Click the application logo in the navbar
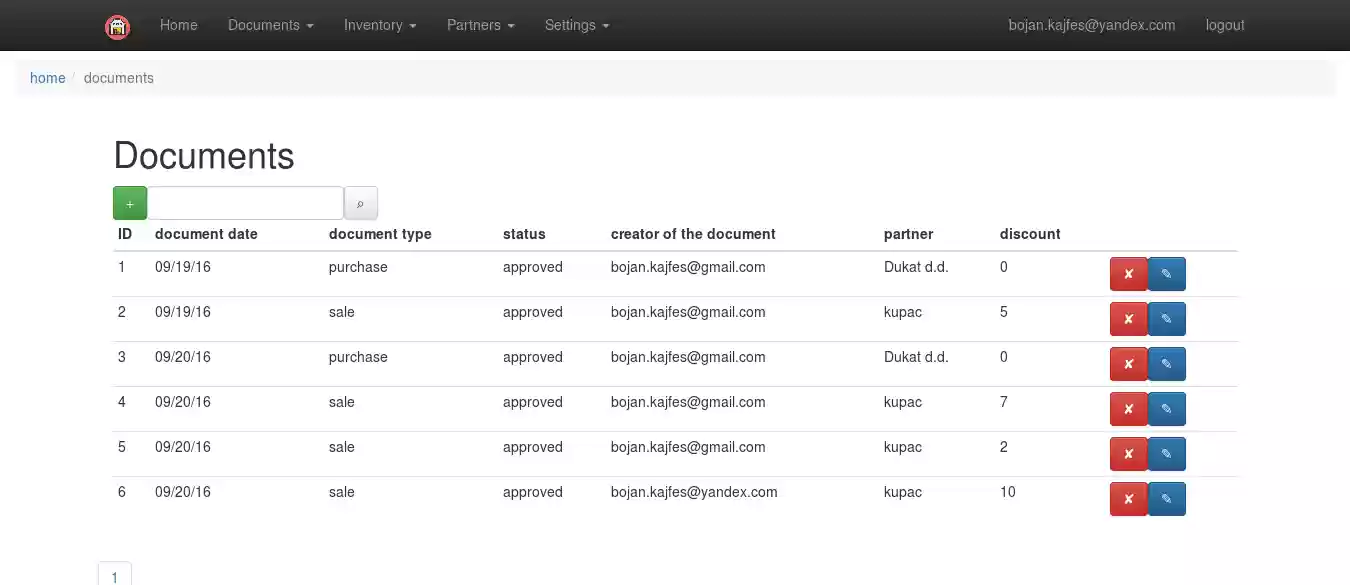1350x585 pixels. coord(117,26)
